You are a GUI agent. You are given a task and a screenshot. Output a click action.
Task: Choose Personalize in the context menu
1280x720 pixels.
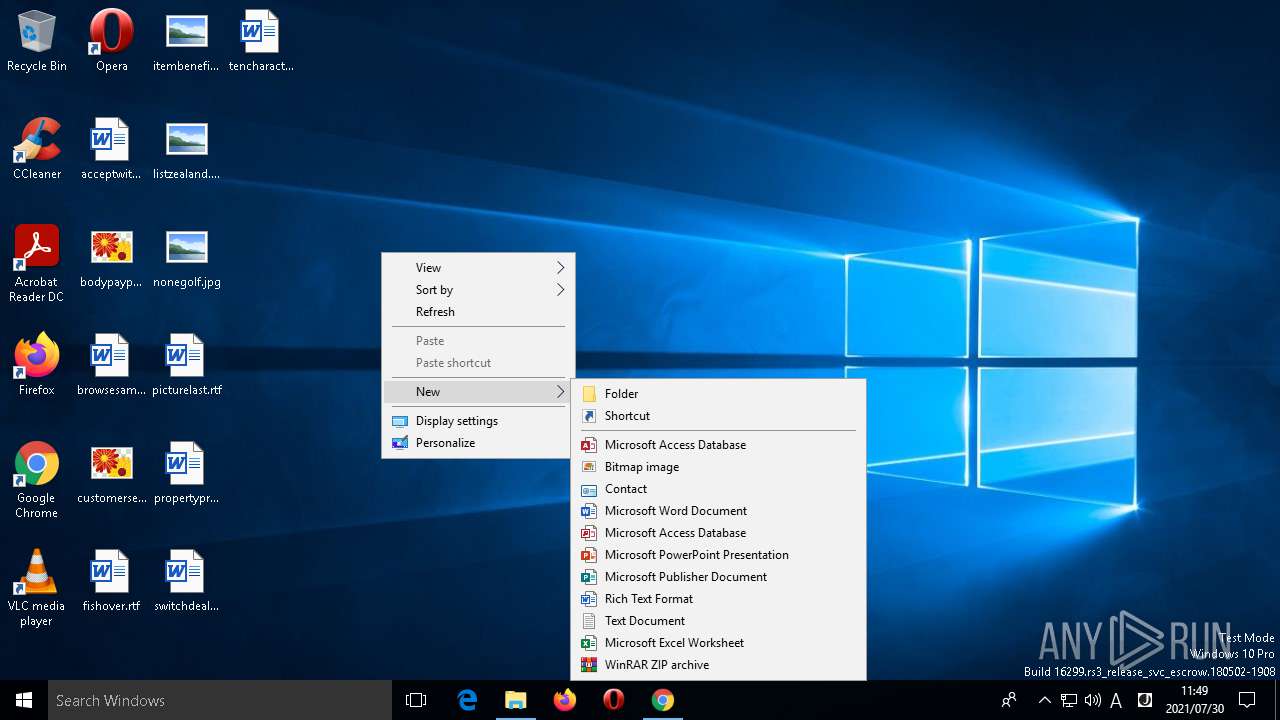[x=478, y=442]
